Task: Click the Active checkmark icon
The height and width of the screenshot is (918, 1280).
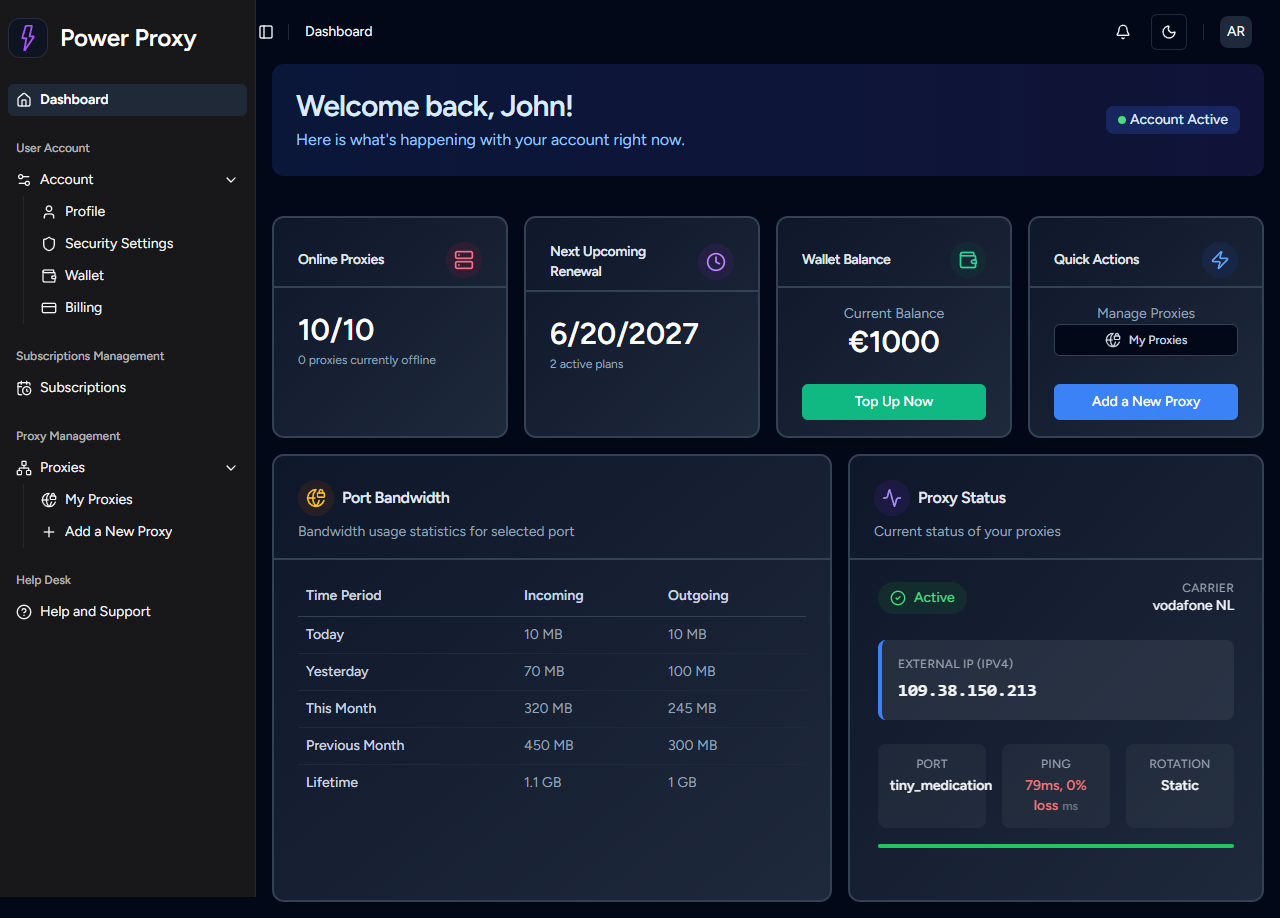Action: (898, 598)
